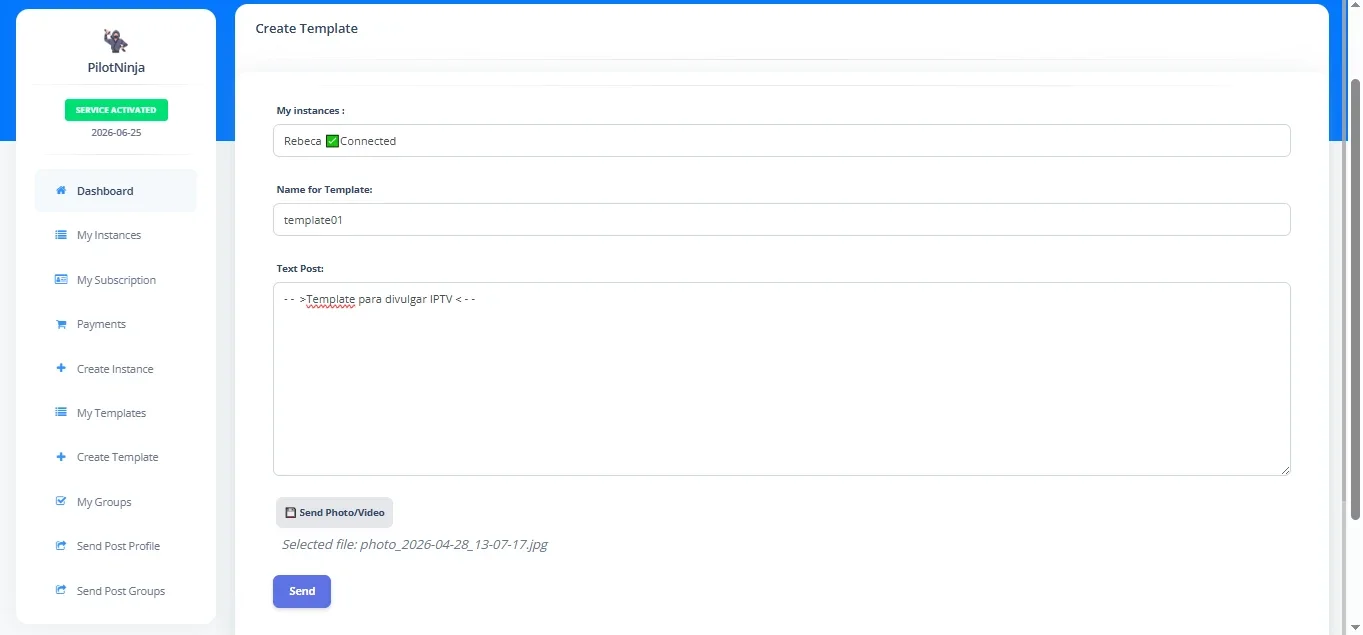Viewport: 1363px width, 635px height.
Task: Click the page vertical scrollbar thumb
Action: [x=1355, y=299]
